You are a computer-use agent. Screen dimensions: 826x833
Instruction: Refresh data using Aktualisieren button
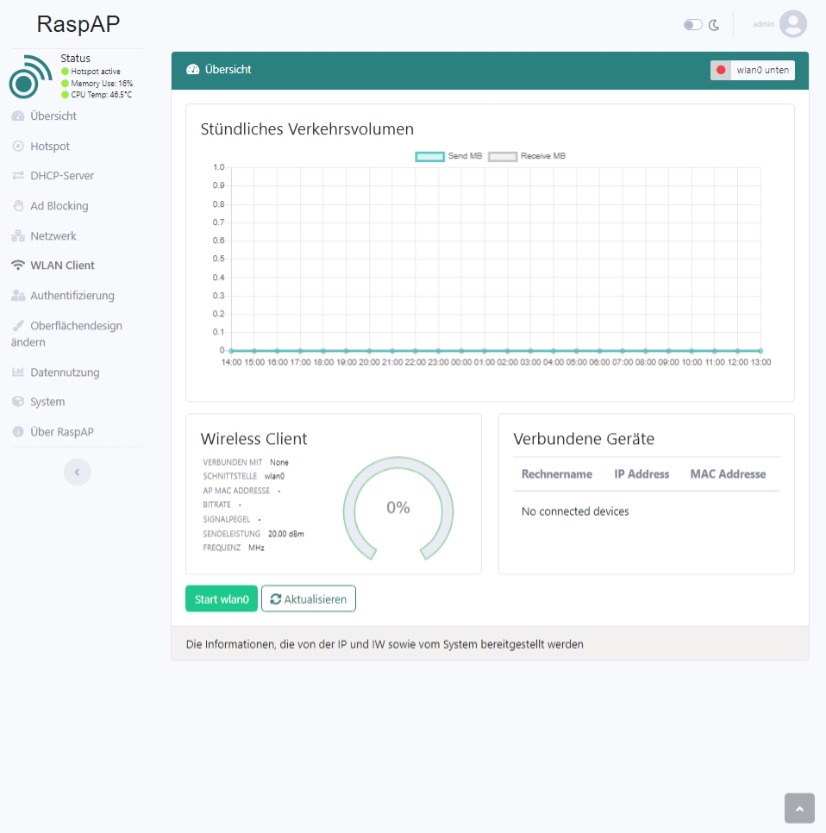tap(308, 598)
